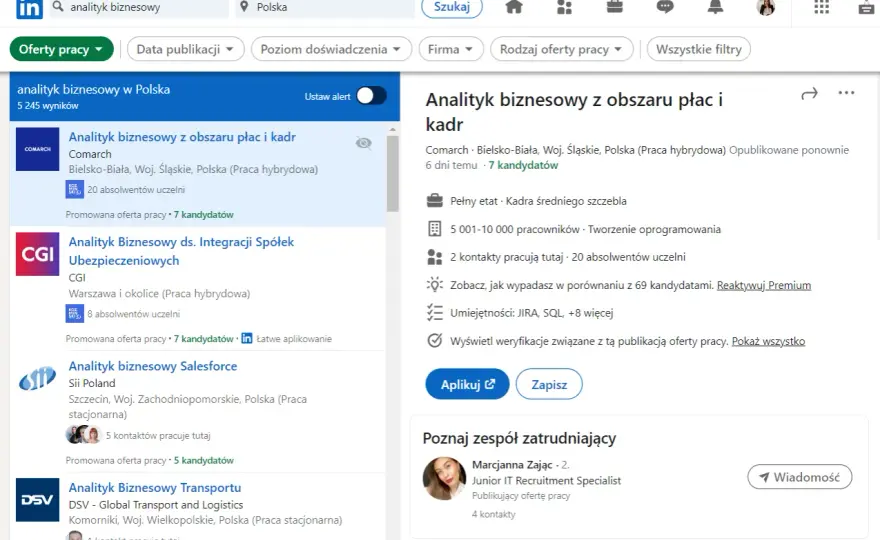
Task: Expand the Rodzaj oferty pracy filter
Action: pyautogui.click(x=562, y=49)
